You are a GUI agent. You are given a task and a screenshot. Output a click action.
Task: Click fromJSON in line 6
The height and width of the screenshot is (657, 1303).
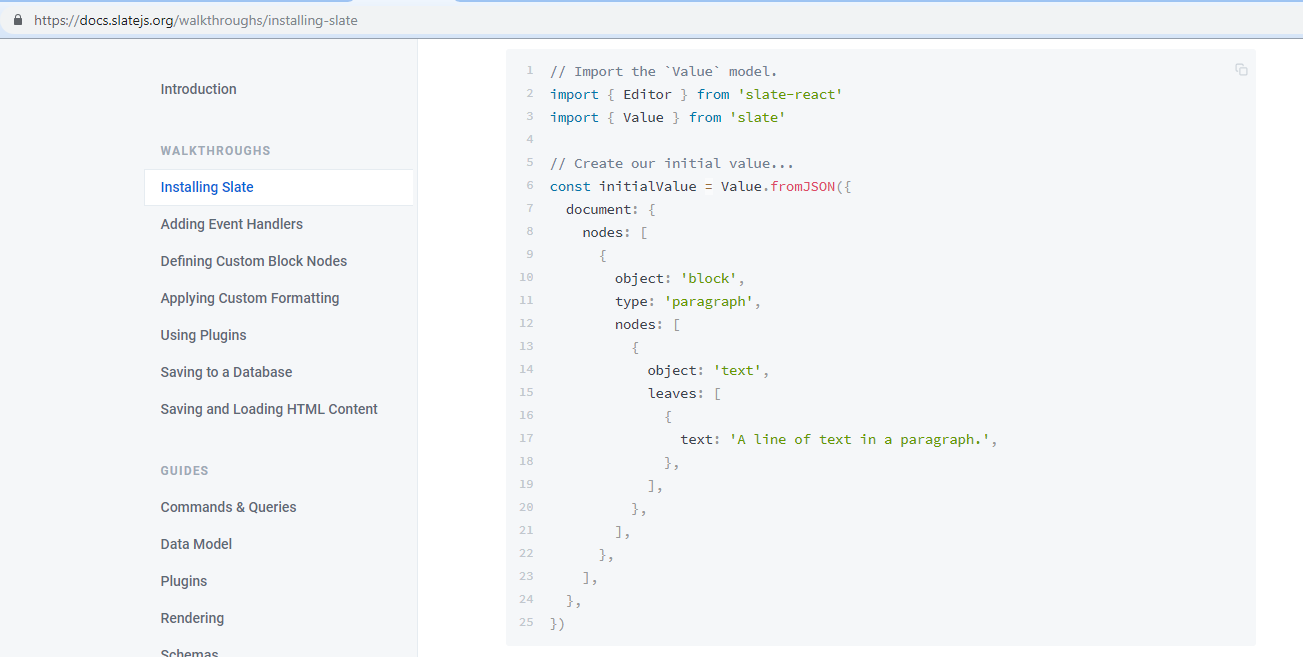(802, 186)
